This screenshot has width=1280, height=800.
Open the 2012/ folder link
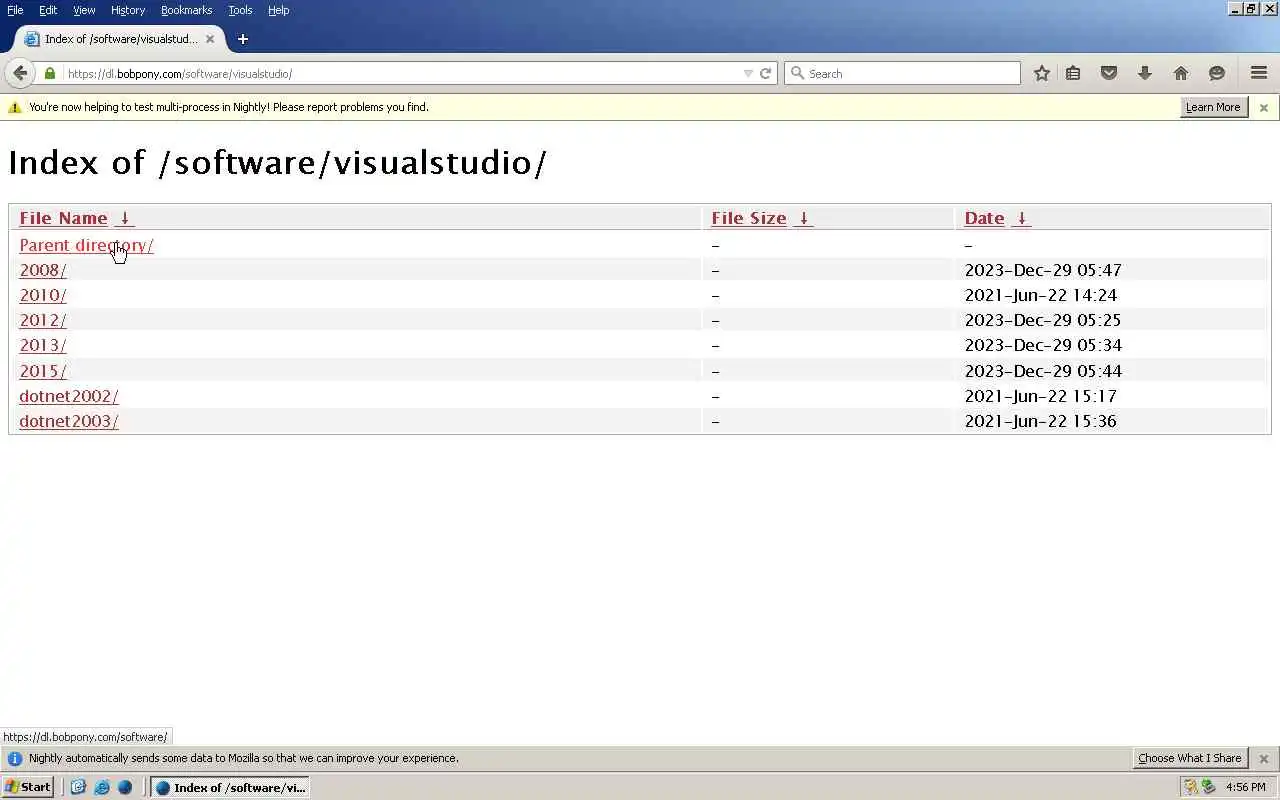pos(43,320)
